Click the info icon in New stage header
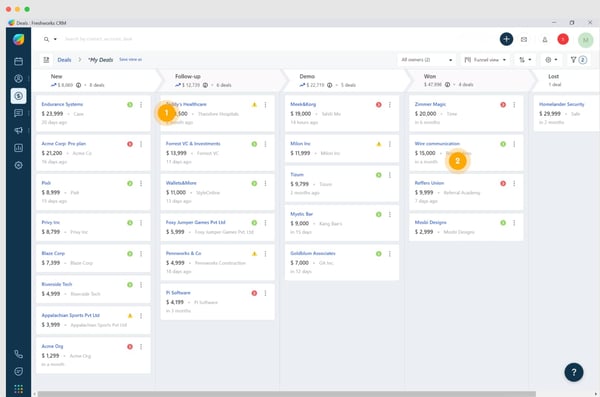Viewport: 600px width, 397px height. [78, 85]
